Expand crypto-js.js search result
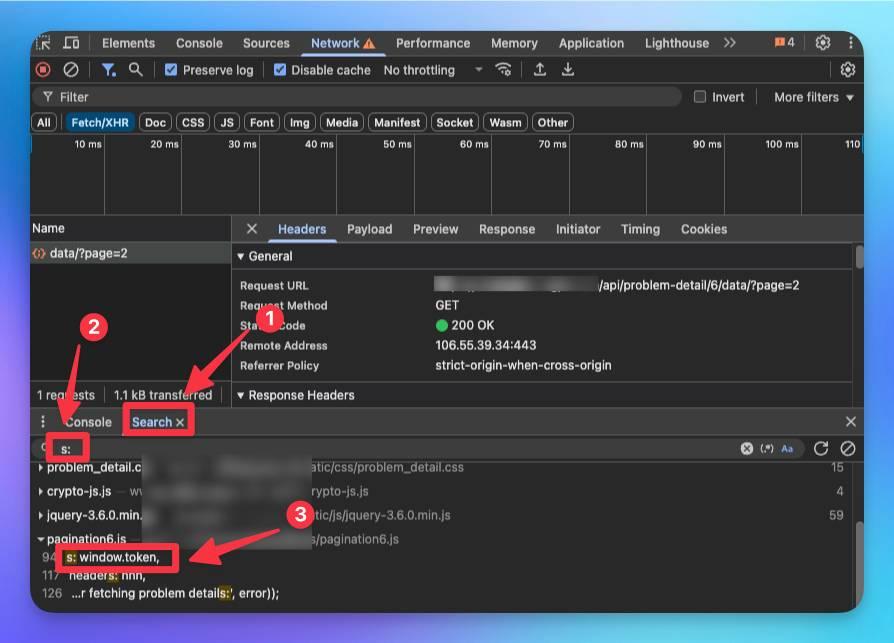 [x=40, y=491]
